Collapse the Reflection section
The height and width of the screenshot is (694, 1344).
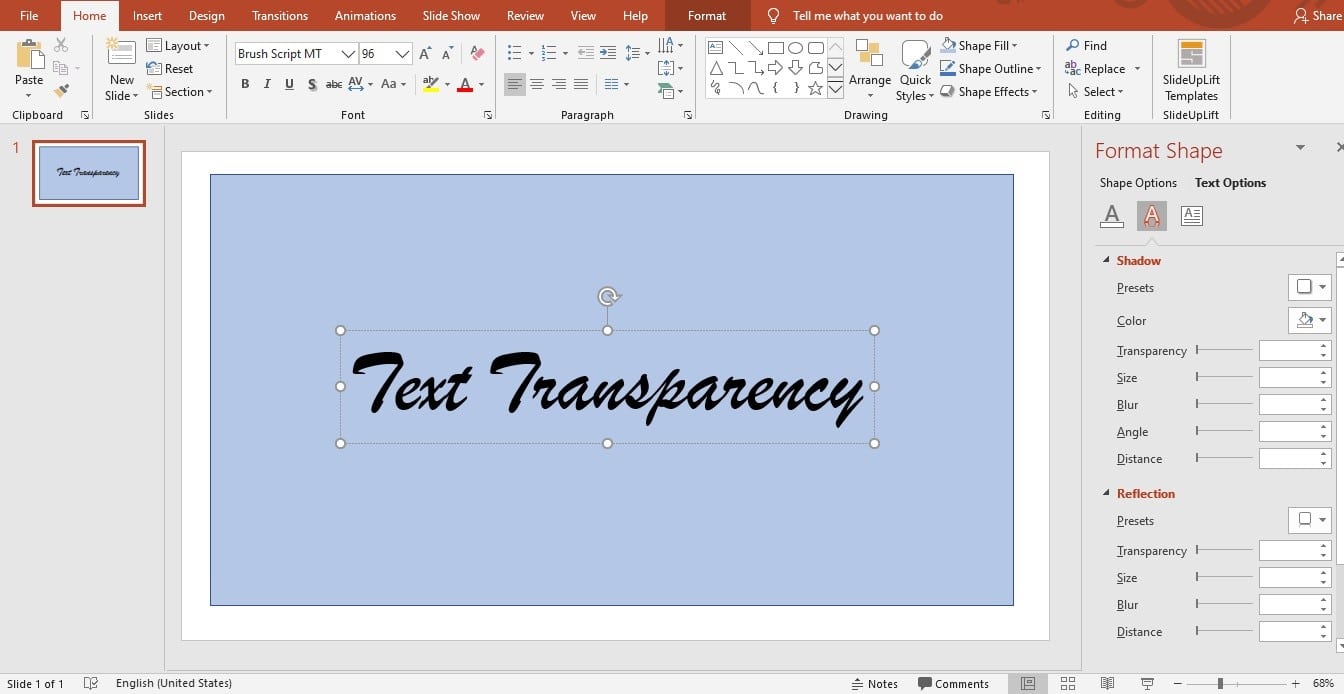1106,494
